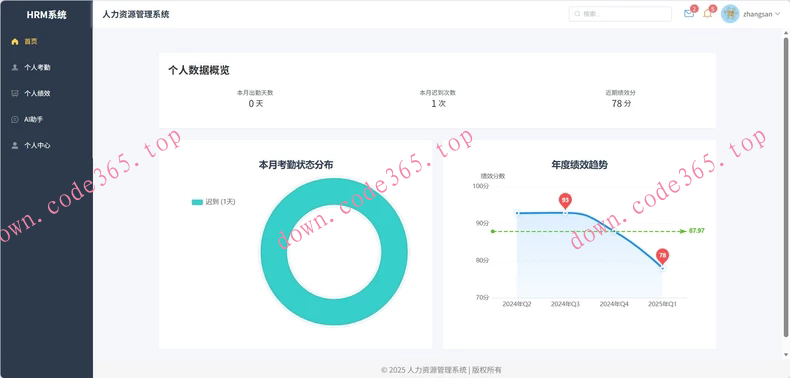The width and height of the screenshot is (790, 378).
Task: Click the 0 天 attendance value
Action: click(x=255, y=104)
